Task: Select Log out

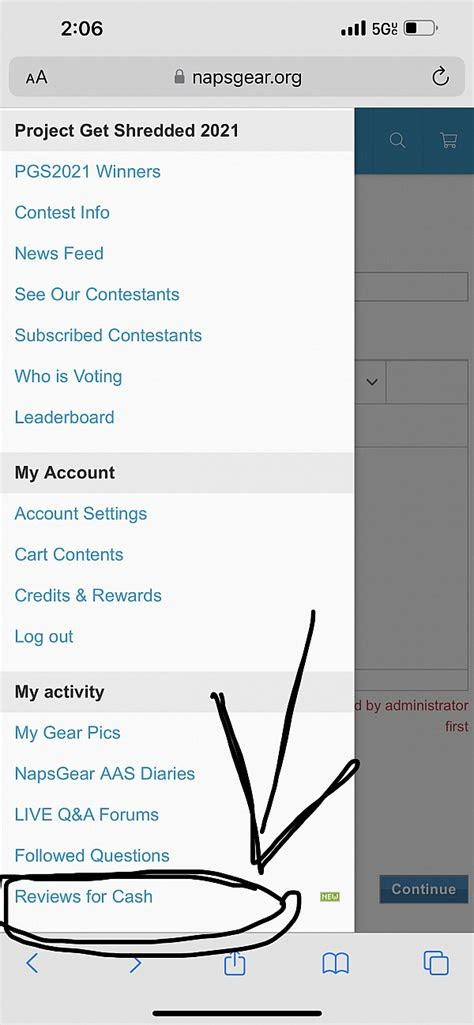Action: tap(44, 637)
